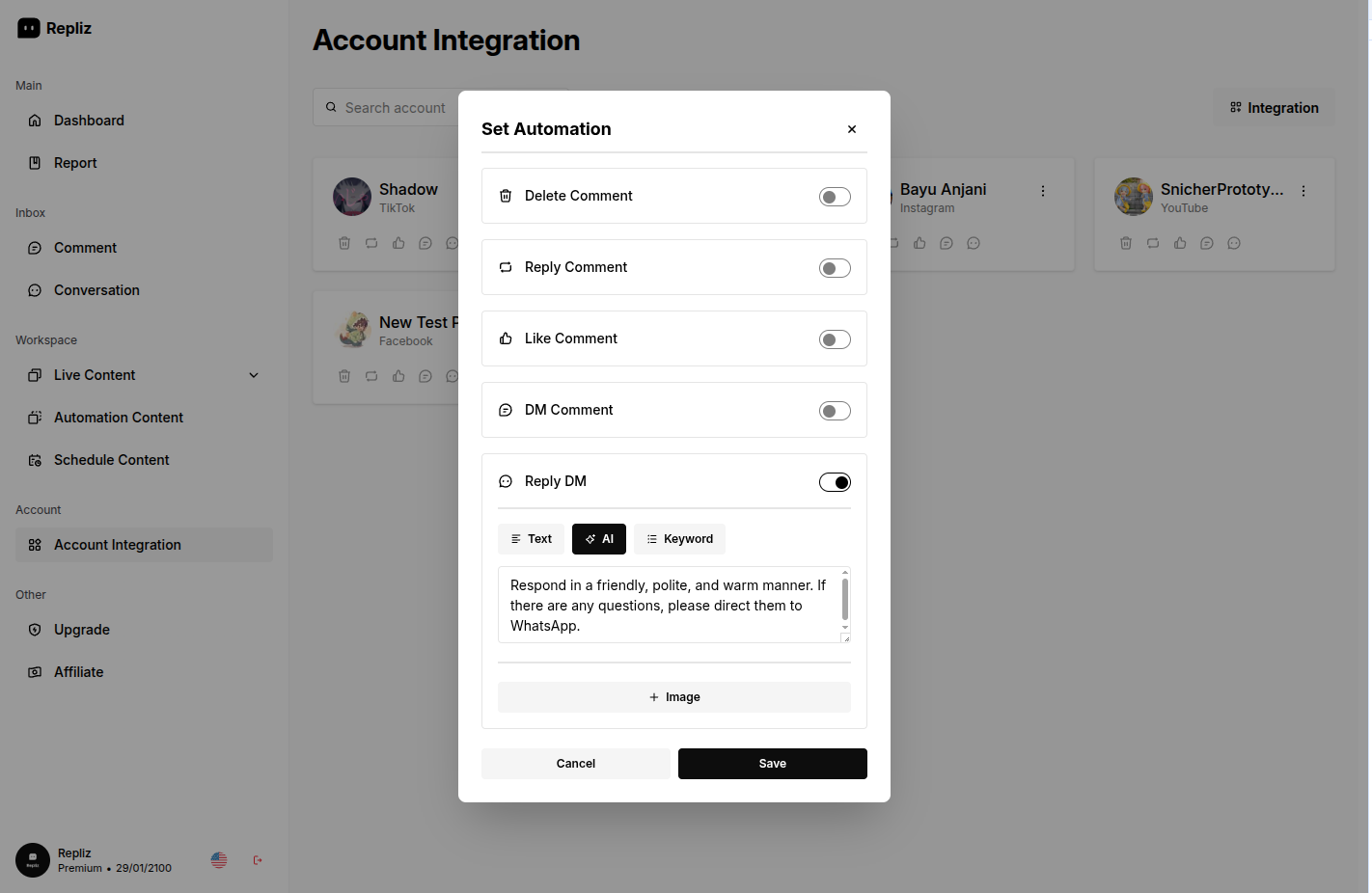Enable the Delete Comment toggle

point(835,197)
